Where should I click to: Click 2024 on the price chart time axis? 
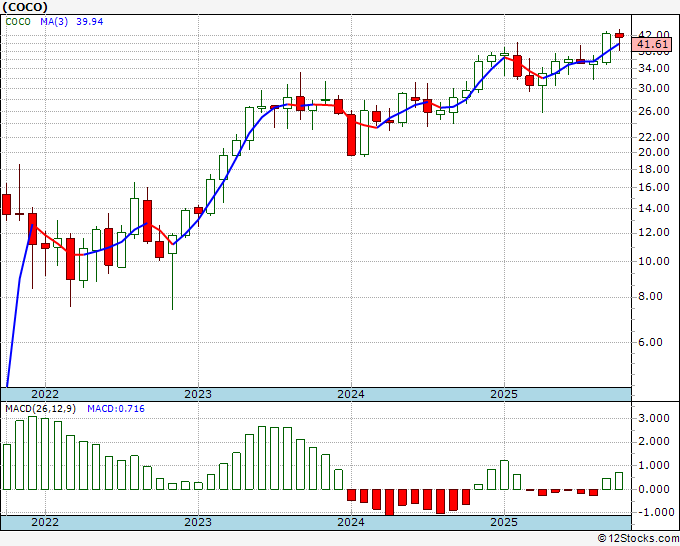click(351, 394)
